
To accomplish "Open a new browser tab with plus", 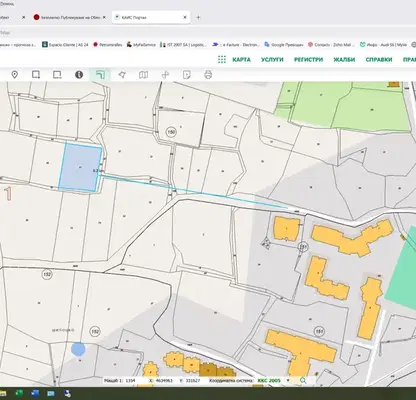I will pos(198,17).
